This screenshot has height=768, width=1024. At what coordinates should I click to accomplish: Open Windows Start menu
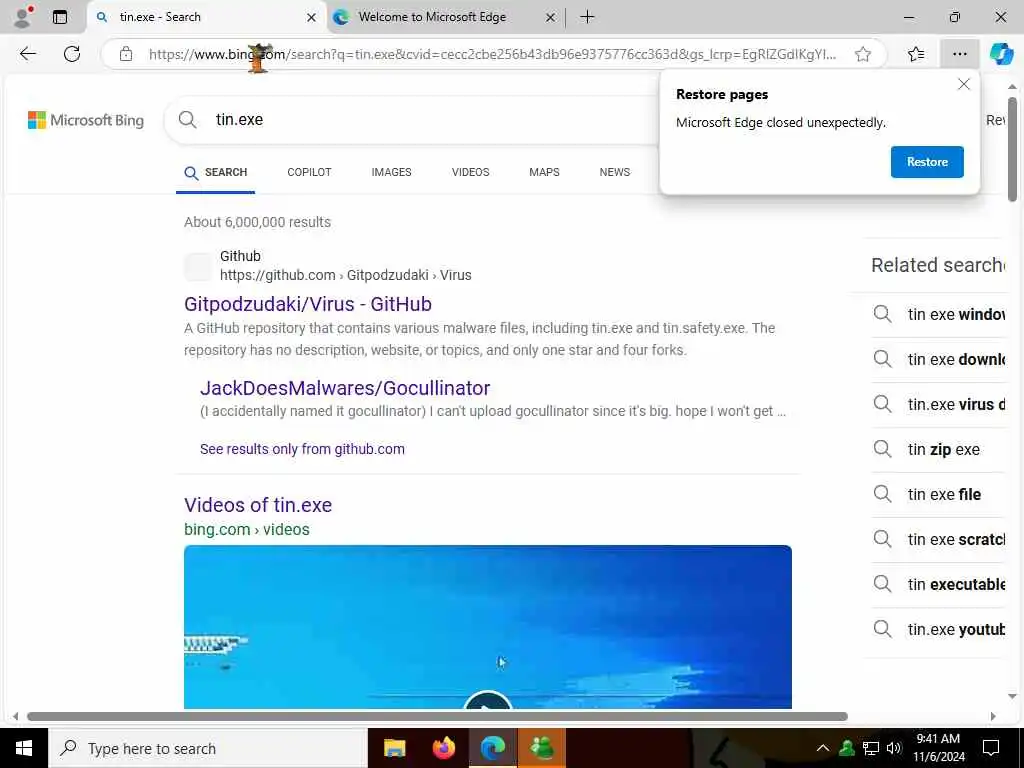(x=24, y=748)
